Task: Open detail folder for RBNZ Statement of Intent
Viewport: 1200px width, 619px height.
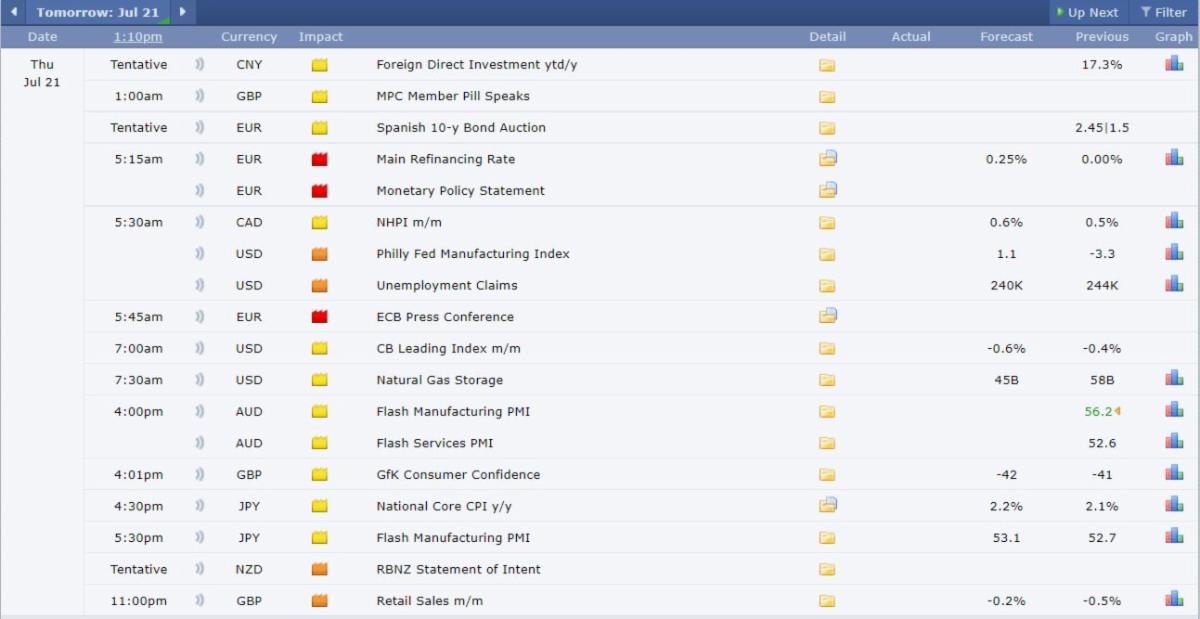Action: (x=827, y=570)
